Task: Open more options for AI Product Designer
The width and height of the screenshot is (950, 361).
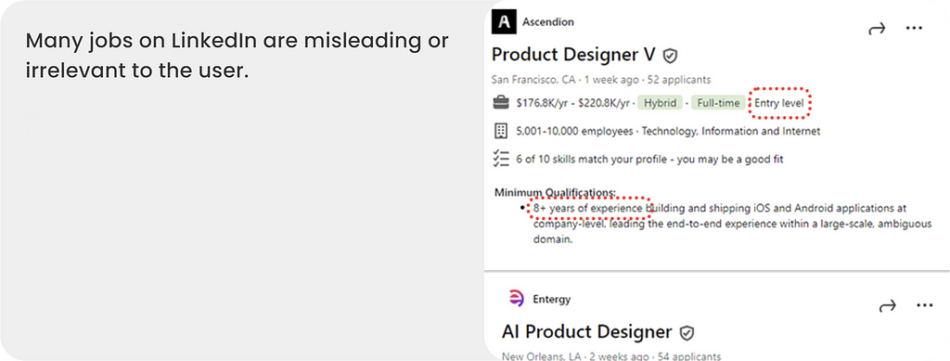Action: (925, 306)
